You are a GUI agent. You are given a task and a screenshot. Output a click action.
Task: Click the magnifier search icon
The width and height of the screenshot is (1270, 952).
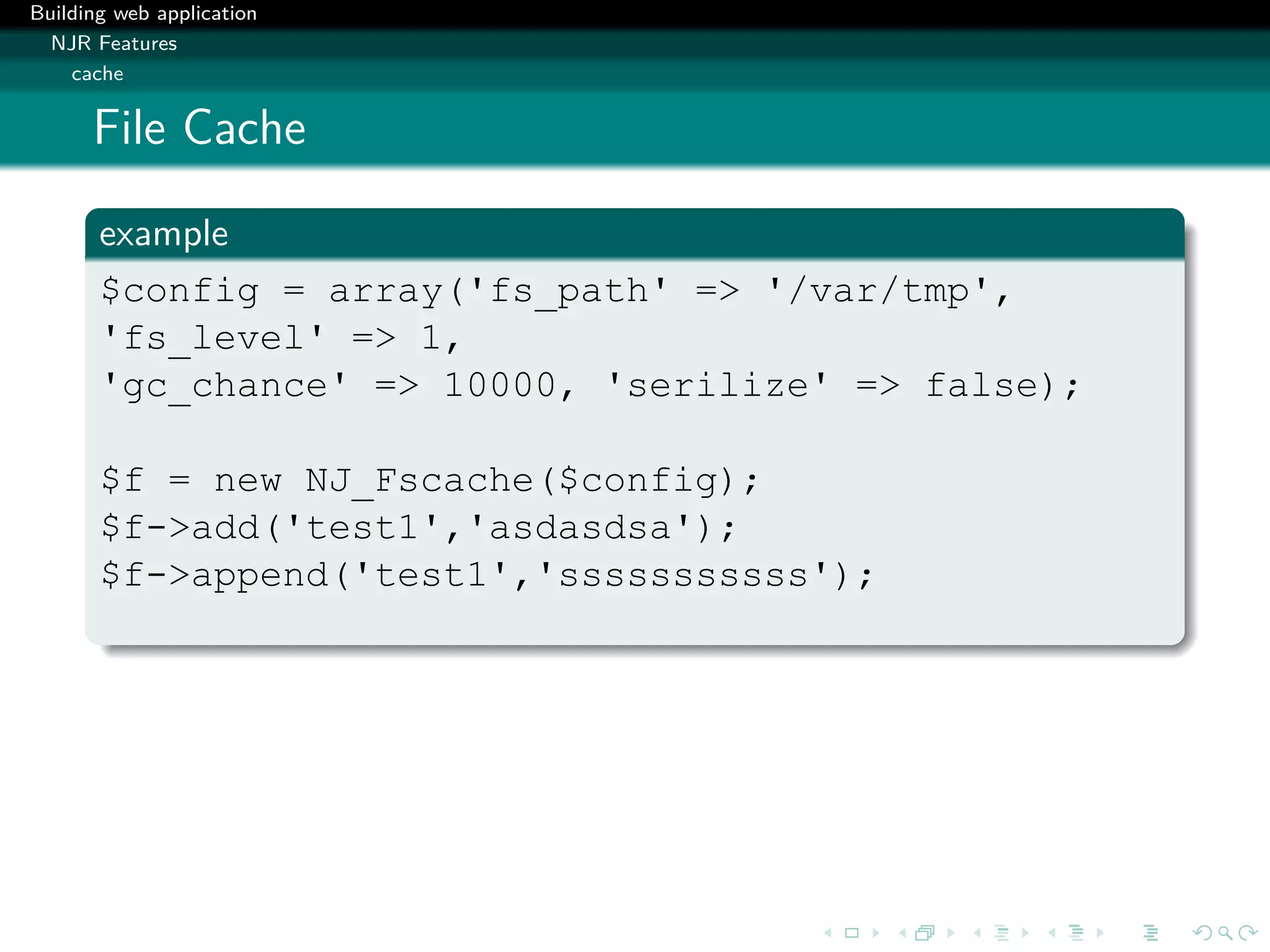point(1225,933)
